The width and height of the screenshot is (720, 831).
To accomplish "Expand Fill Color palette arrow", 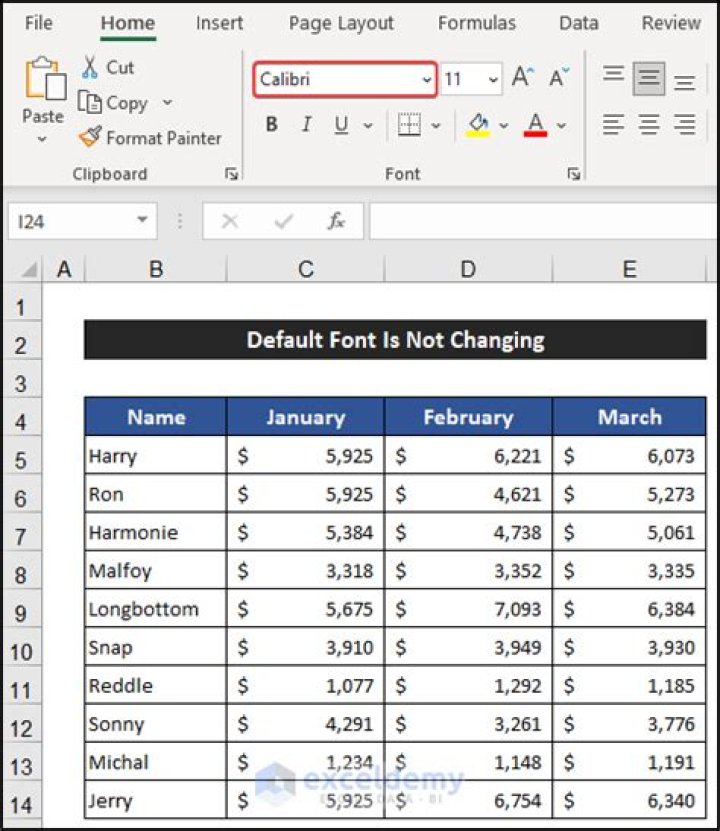I will [x=504, y=126].
